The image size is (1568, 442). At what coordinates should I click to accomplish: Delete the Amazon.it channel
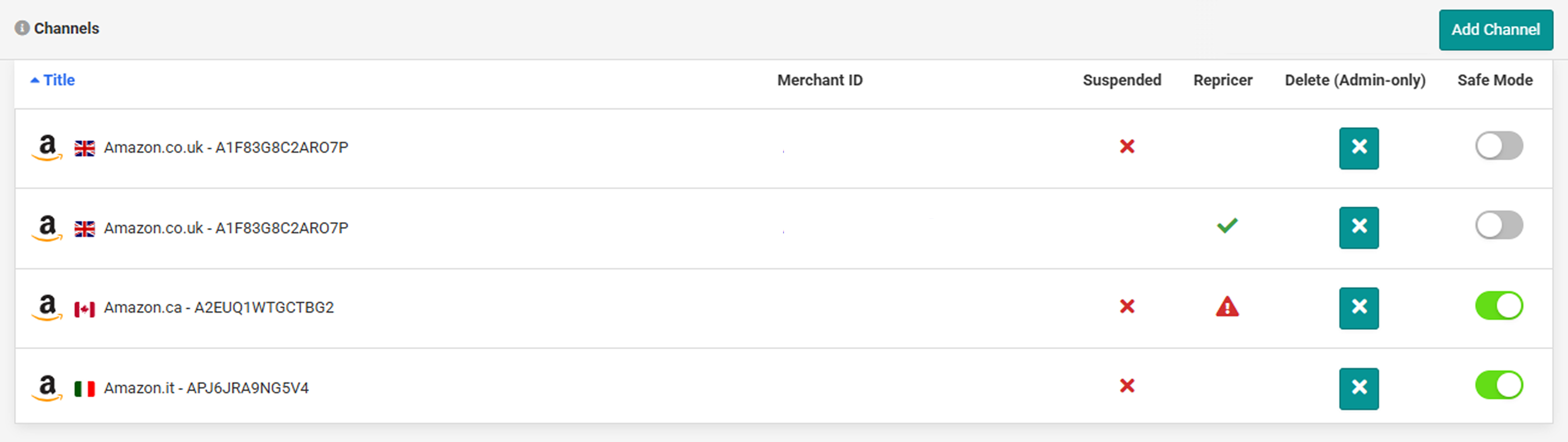pyautogui.click(x=1358, y=388)
